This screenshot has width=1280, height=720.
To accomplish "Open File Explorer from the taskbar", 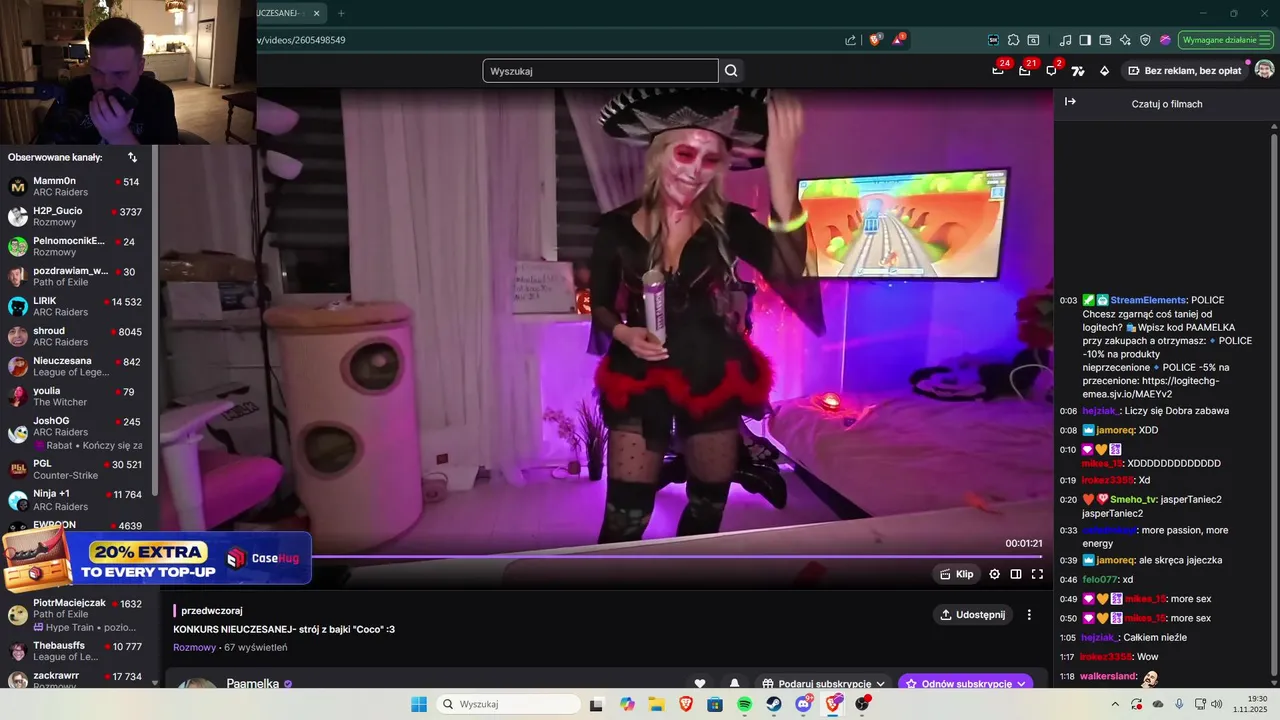I will (x=657, y=704).
